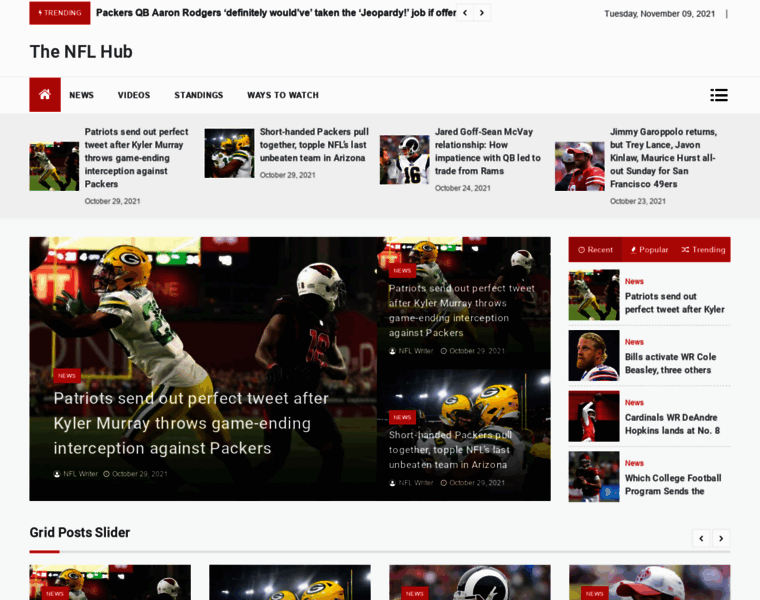760x600 pixels.
Task: Open top-strip Short-handed Packers article
Action: click(x=314, y=145)
